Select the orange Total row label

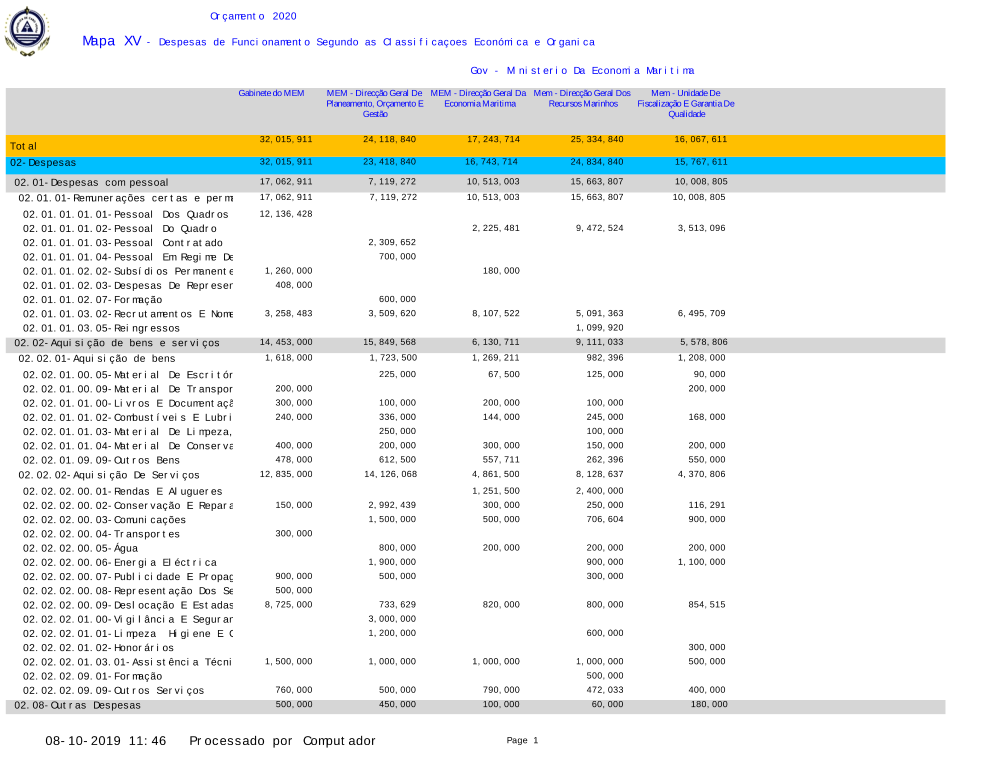click(x=24, y=146)
